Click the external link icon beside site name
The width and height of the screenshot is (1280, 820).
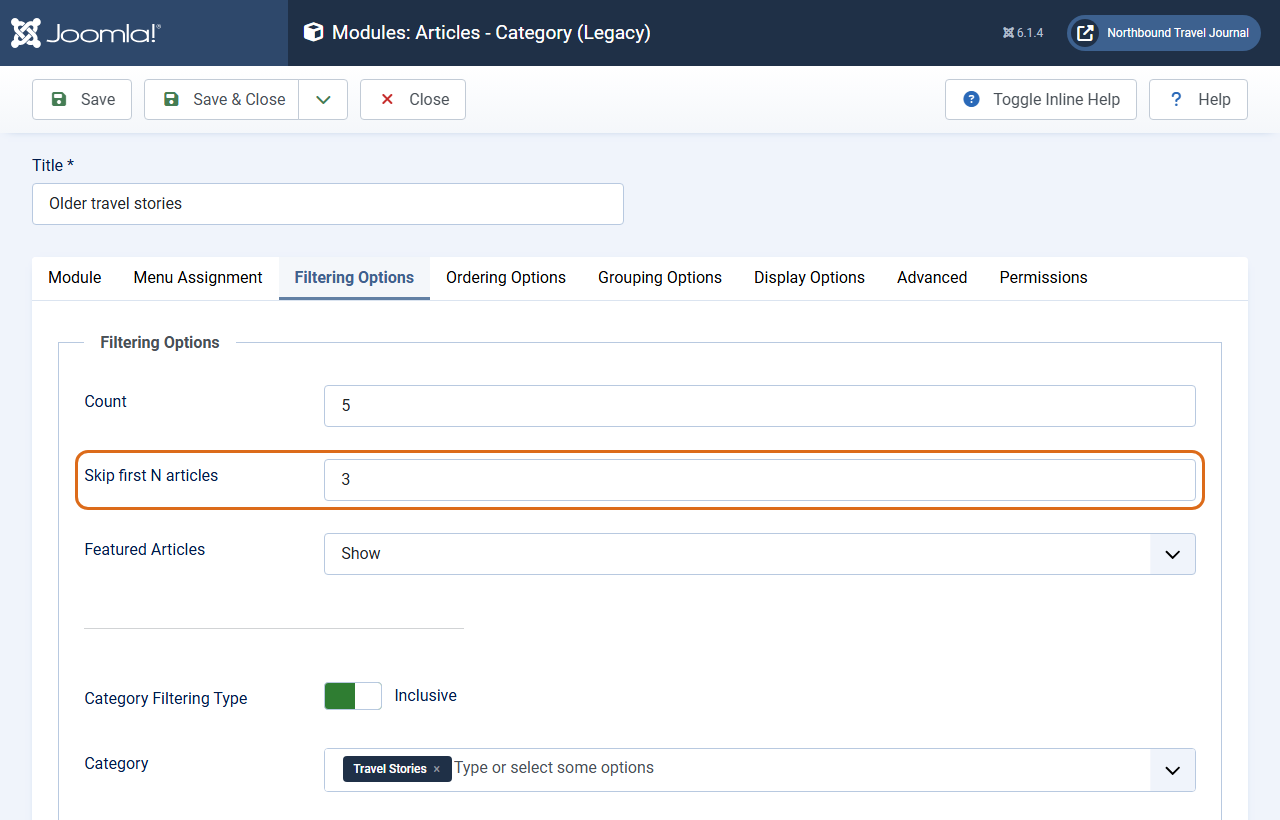1085,33
